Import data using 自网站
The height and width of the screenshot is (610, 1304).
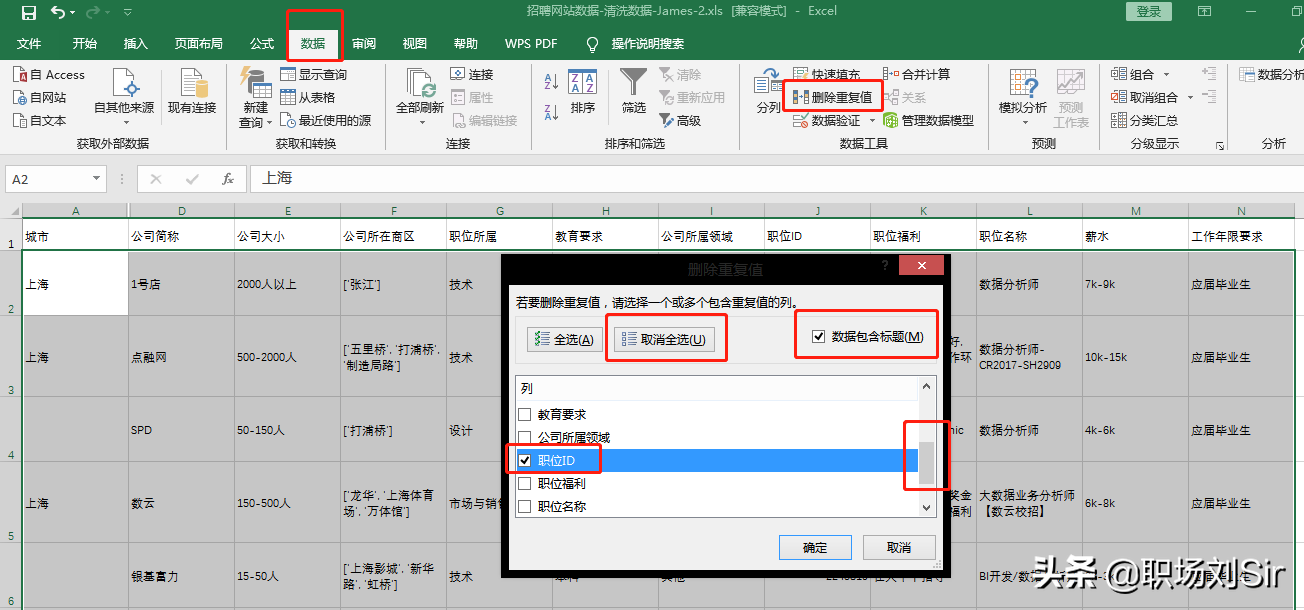[41, 98]
